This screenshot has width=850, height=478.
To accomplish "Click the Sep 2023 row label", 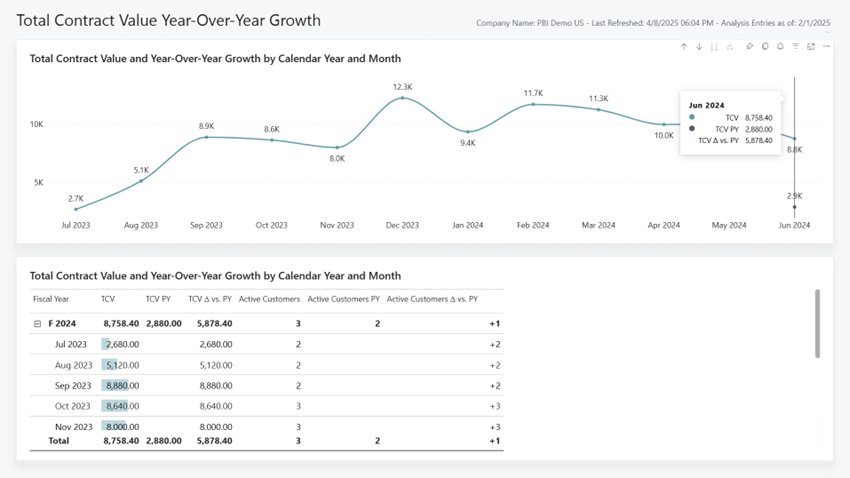I will [73, 386].
